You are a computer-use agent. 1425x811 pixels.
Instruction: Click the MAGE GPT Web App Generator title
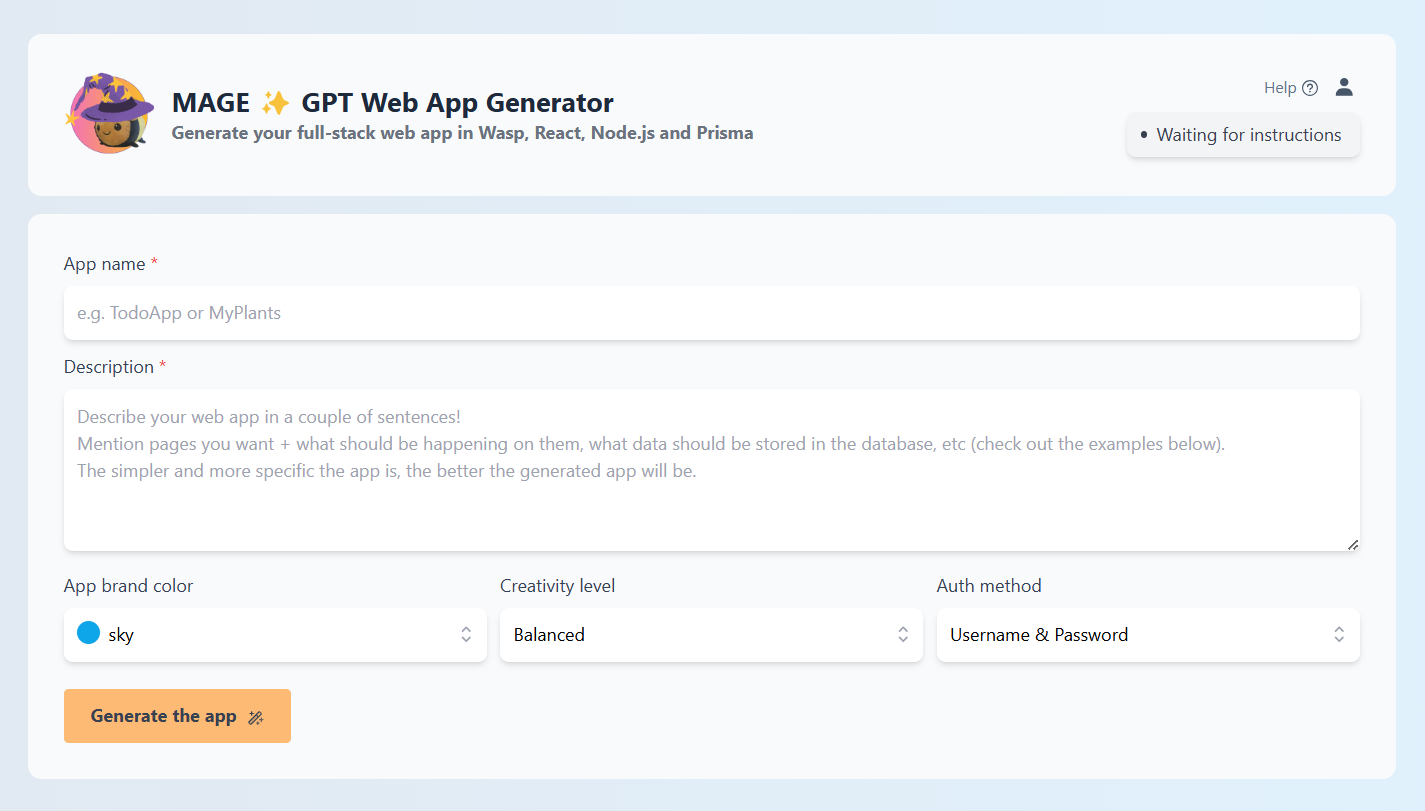coord(393,102)
